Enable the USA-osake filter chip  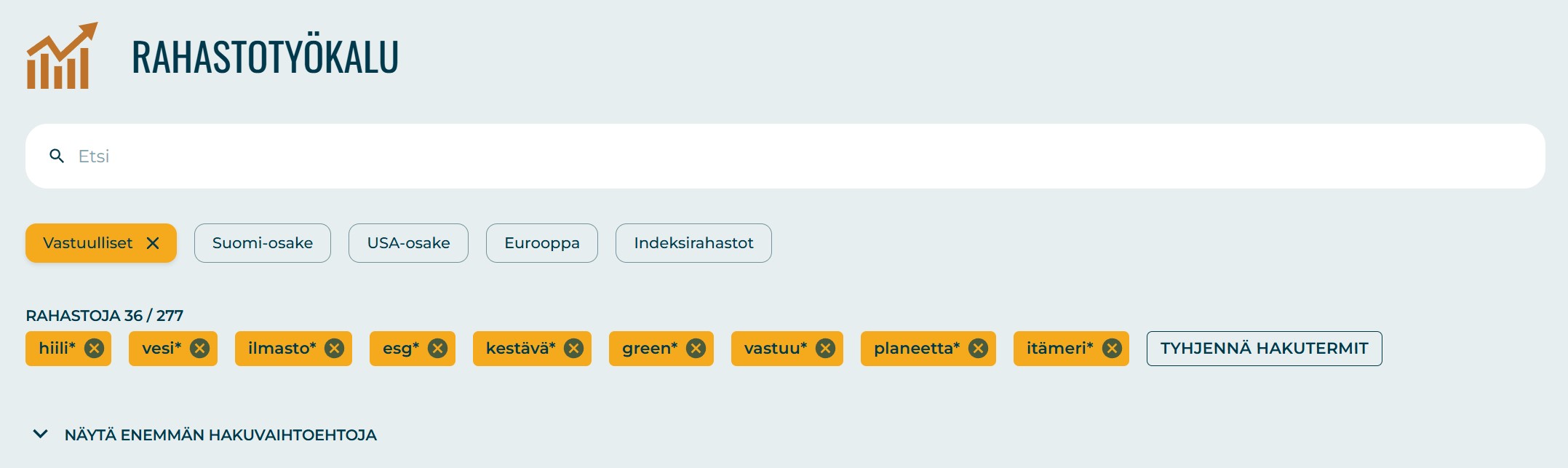[408, 243]
